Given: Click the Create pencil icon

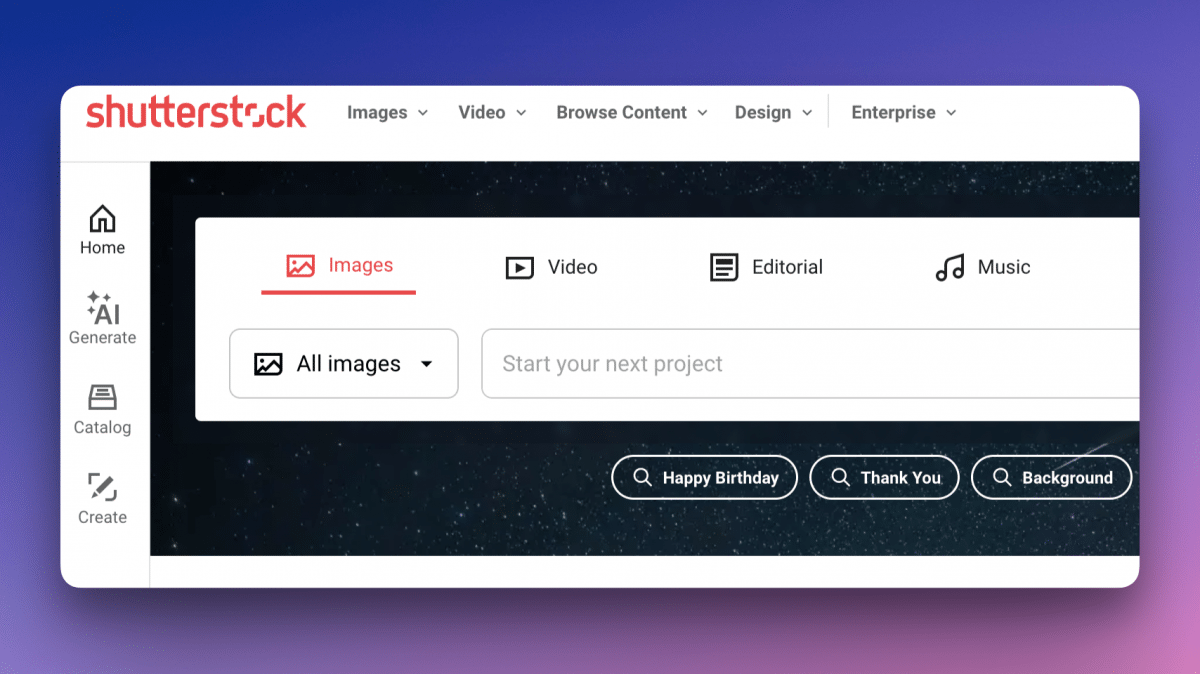Looking at the screenshot, I should click(102, 488).
